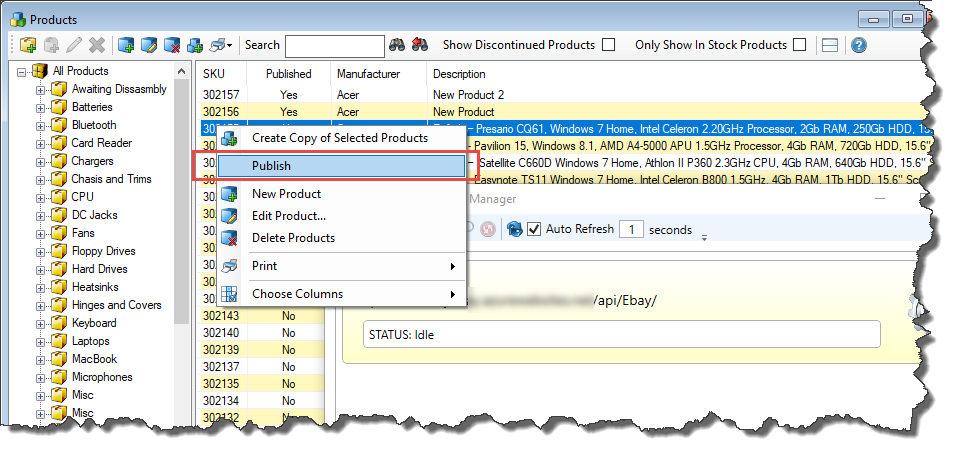Click the New Category folder icon in toolbar
The height and width of the screenshot is (457, 959).
[x=28, y=45]
